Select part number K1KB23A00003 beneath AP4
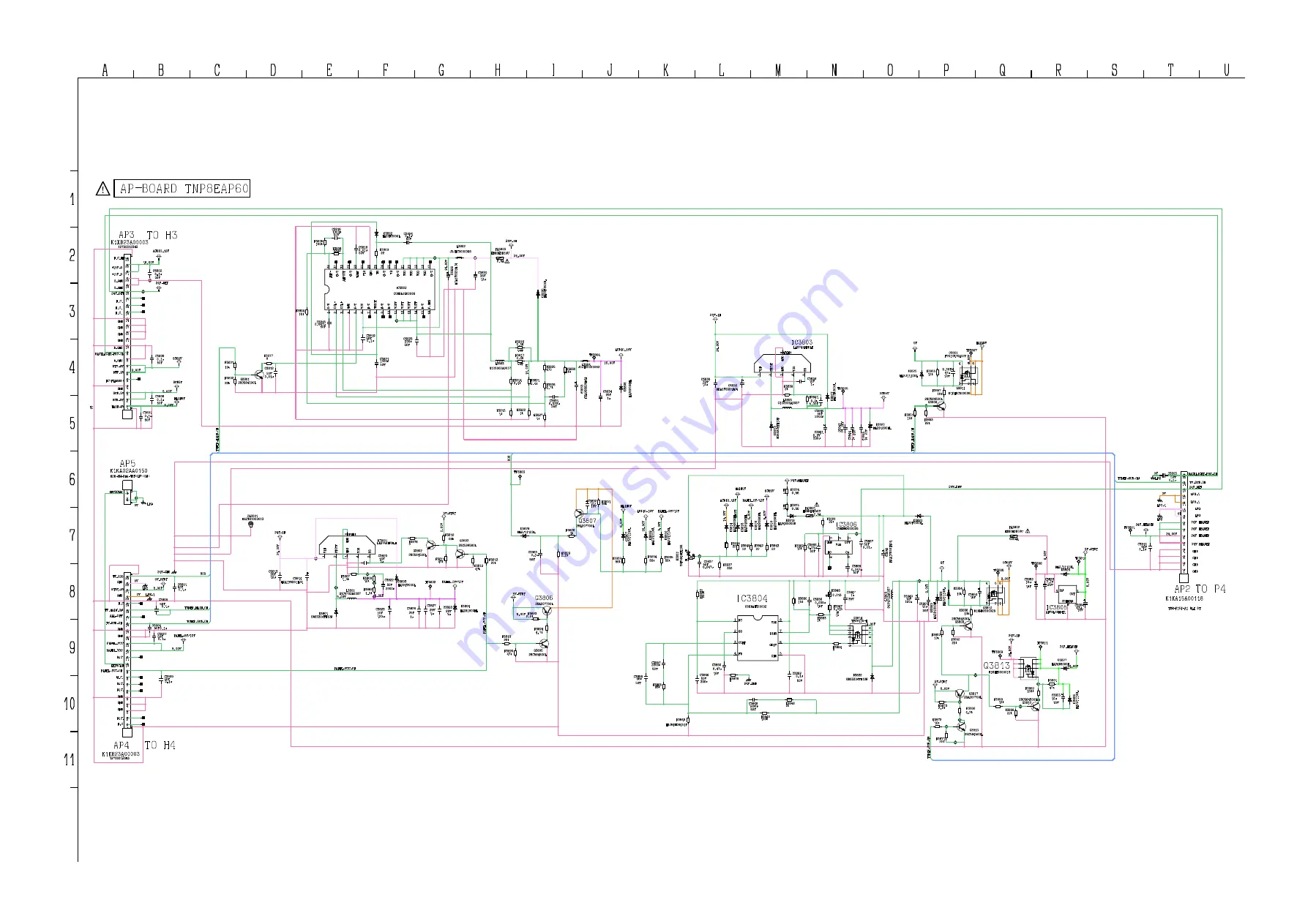This screenshot has width=1308, height=924. [121, 754]
